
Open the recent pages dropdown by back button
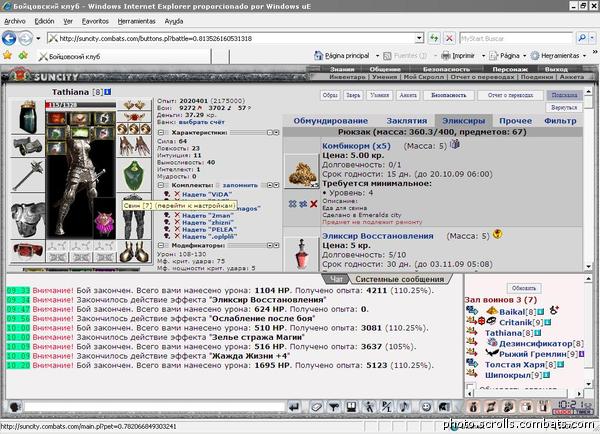click(38, 38)
